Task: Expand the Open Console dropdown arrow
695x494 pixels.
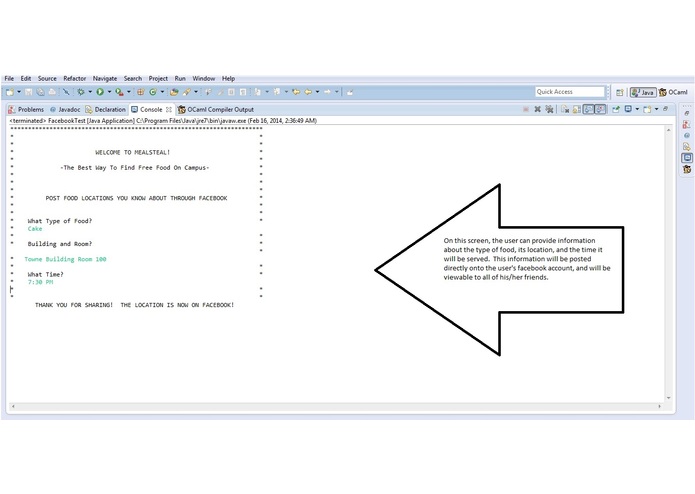Action: tap(656, 109)
